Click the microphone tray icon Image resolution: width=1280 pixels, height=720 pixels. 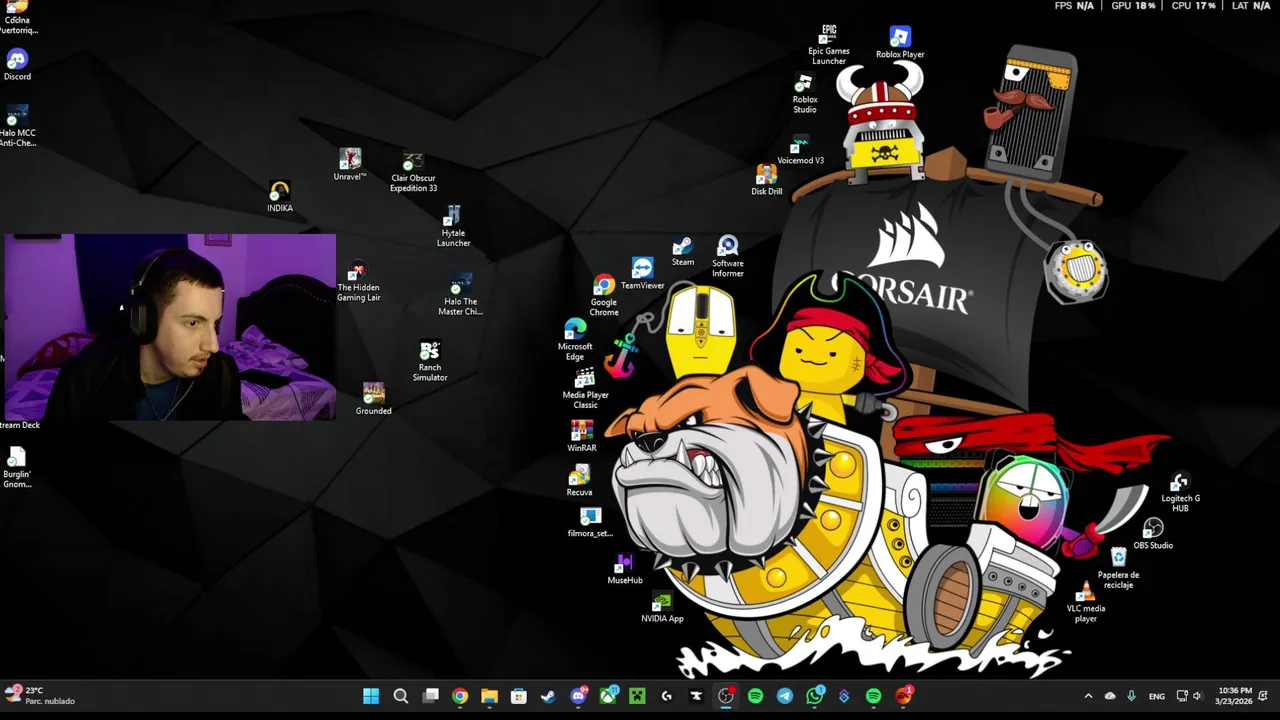[x=1131, y=696]
